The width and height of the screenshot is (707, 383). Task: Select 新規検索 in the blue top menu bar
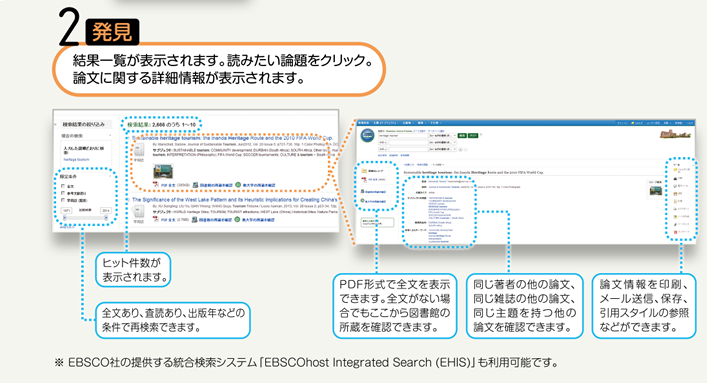tap(363, 123)
